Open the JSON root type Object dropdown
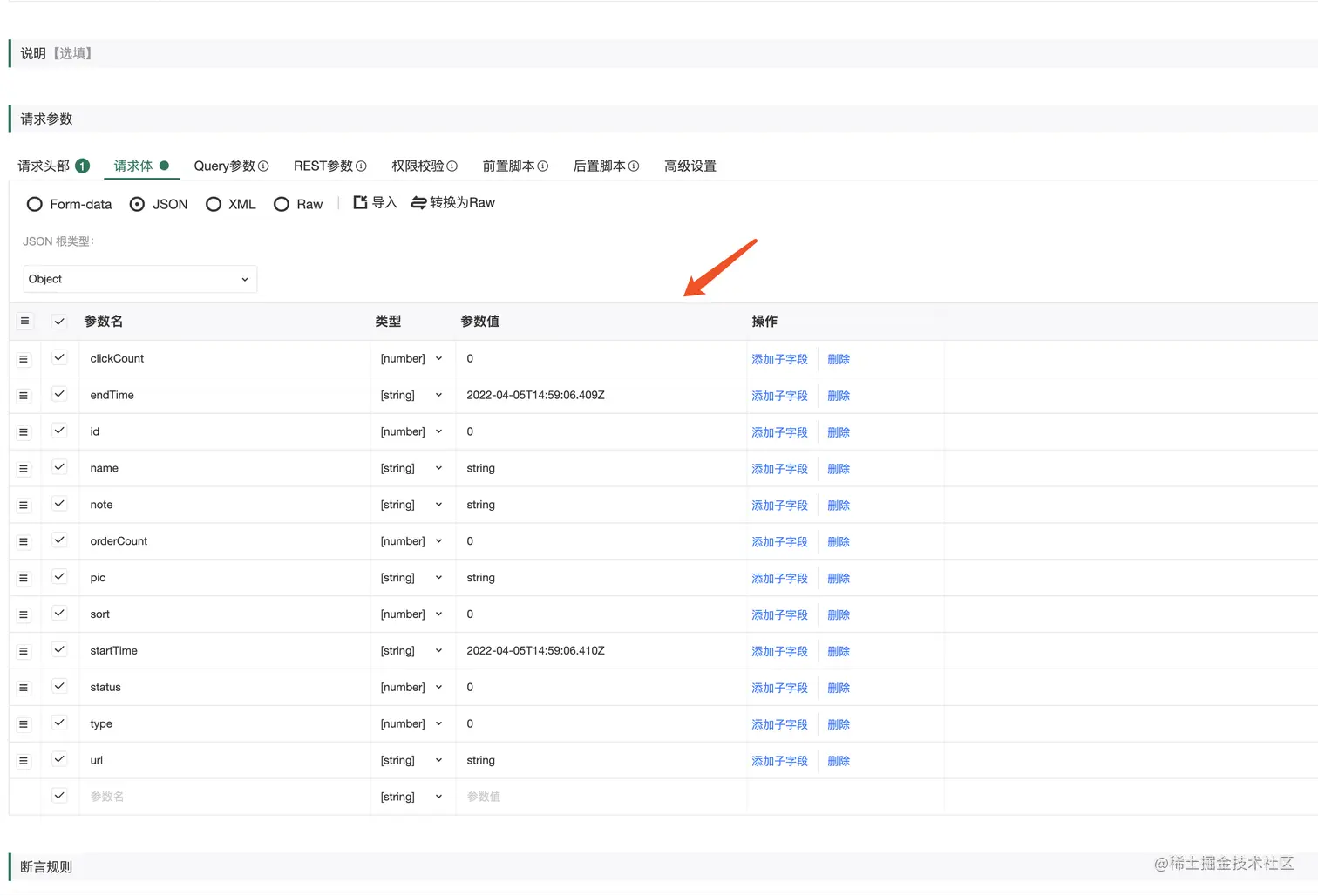Screen dimensions: 1318x896 pyautogui.click(x=139, y=279)
